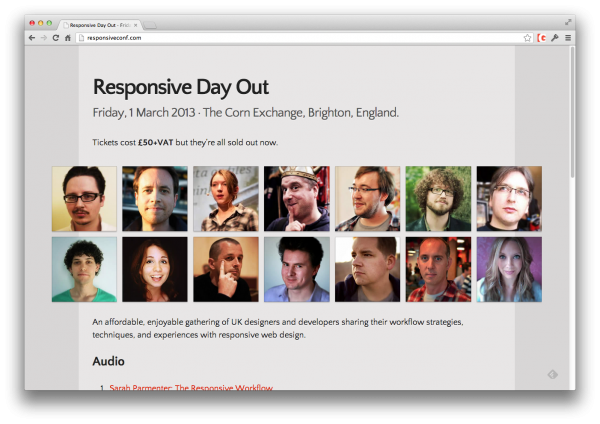Select photo of man glancing sideways in hoodie
The height and width of the screenshot is (424, 600).
coord(367,269)
